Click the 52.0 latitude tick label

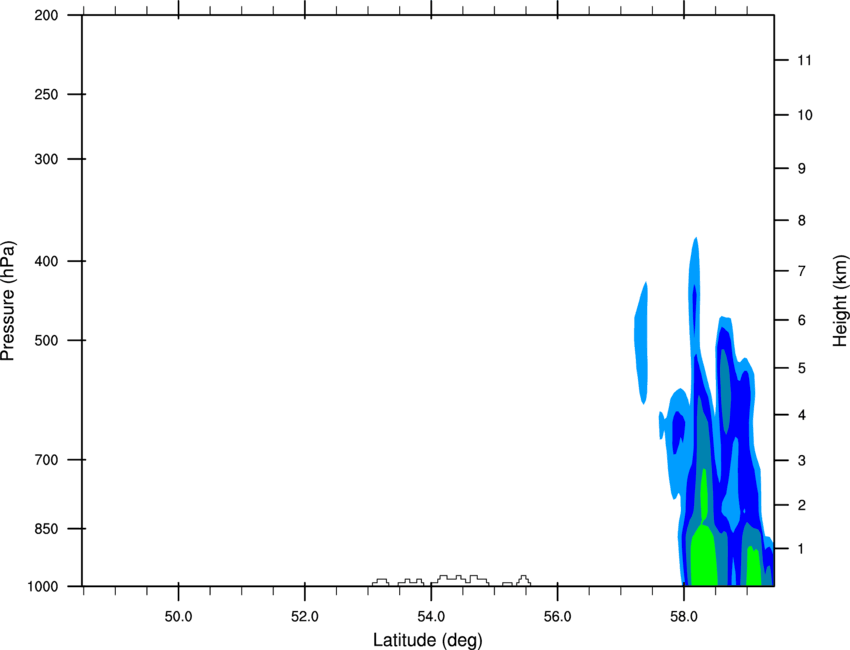[305, 617]
